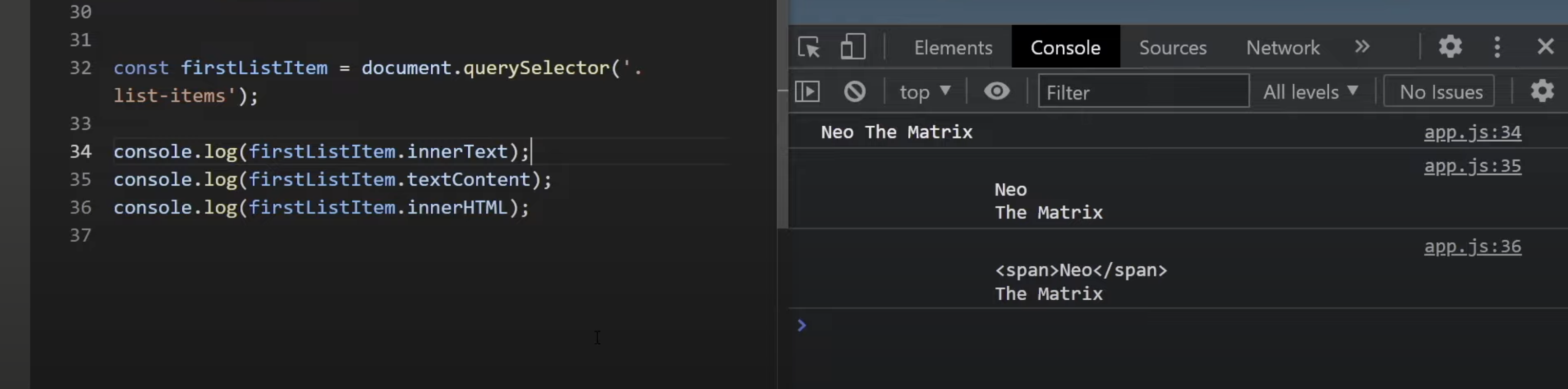Image resolution: width=1568 pixels, height=389 pixels.
Task: Click 'textContent' on line 35
Action: (468, 180)
